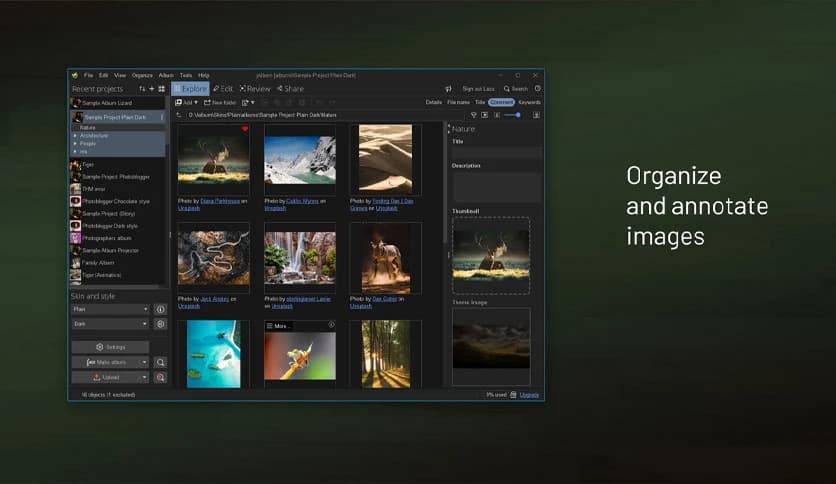
Task: Open the Organize menu
Action: (x=142, y=75)
